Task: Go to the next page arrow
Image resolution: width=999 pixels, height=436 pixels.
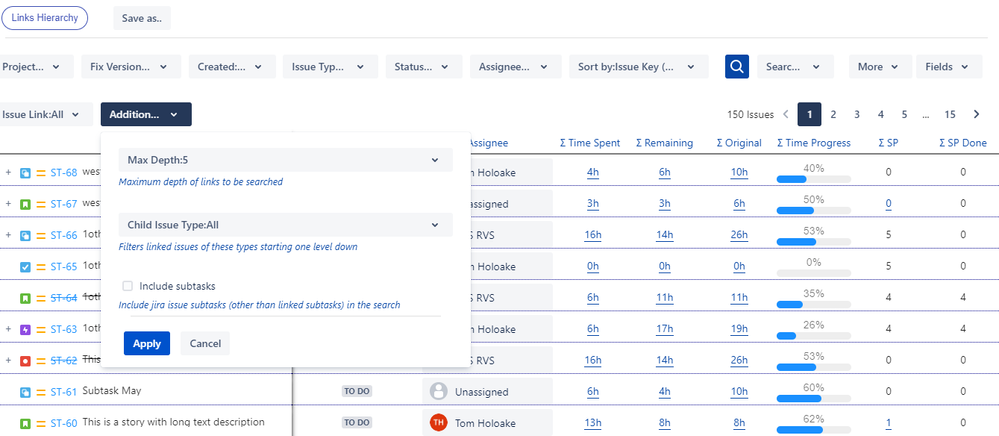Action: 977,115
